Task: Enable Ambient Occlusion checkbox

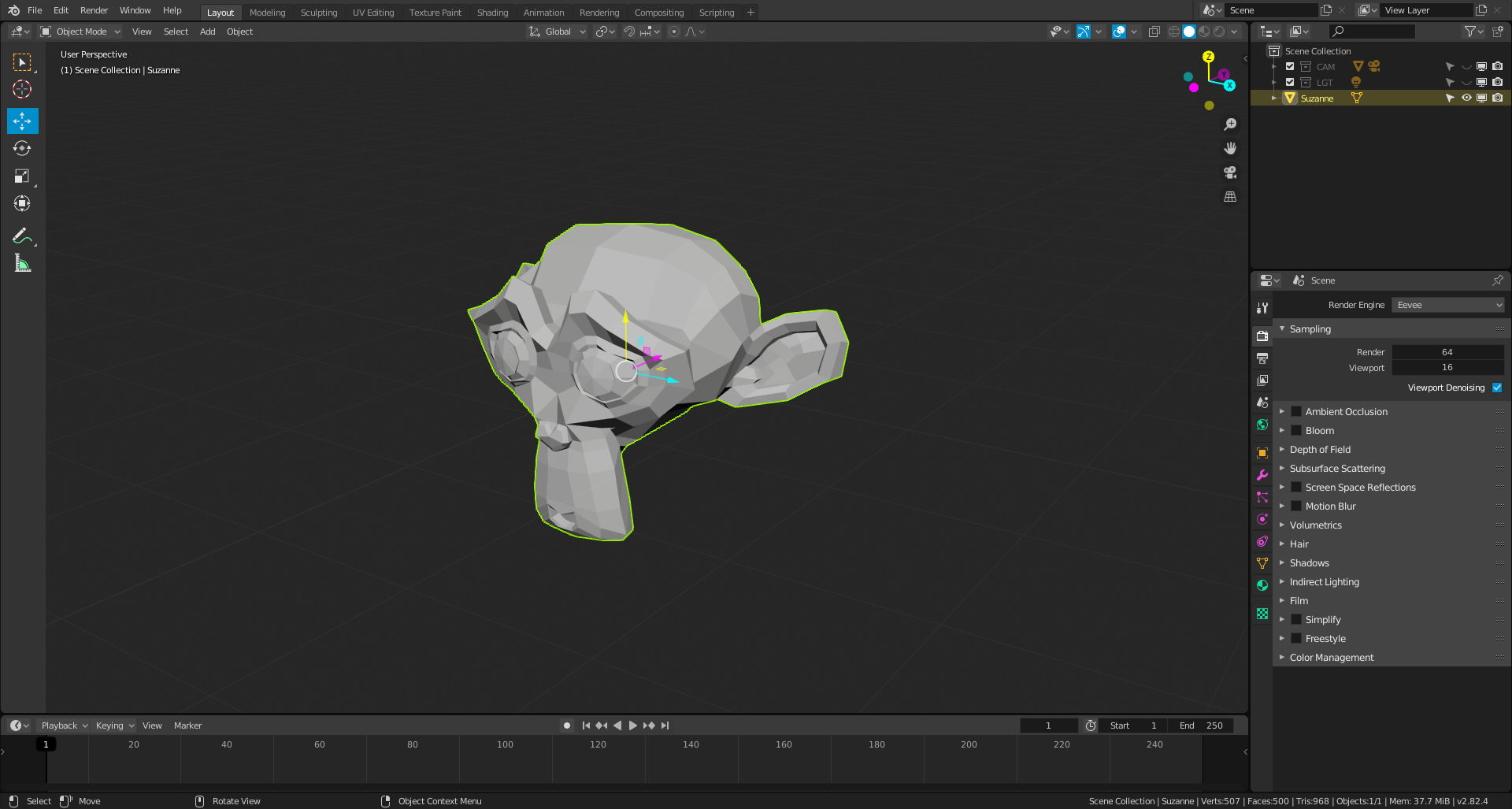Action: (1296, 412)
